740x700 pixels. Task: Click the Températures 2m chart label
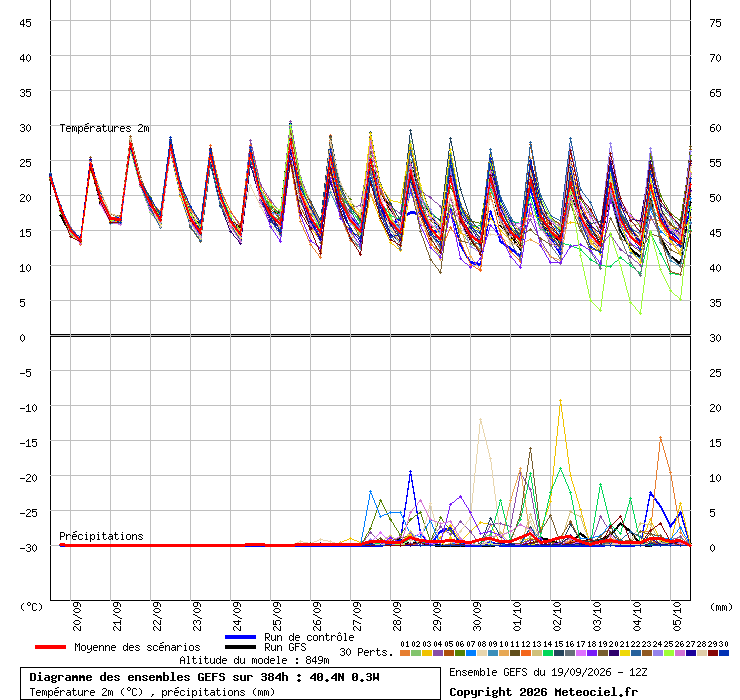(104, 128)
